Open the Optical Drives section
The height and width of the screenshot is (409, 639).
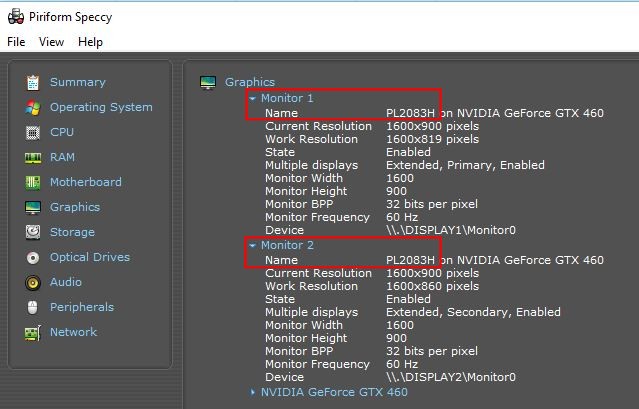[90, 257]
